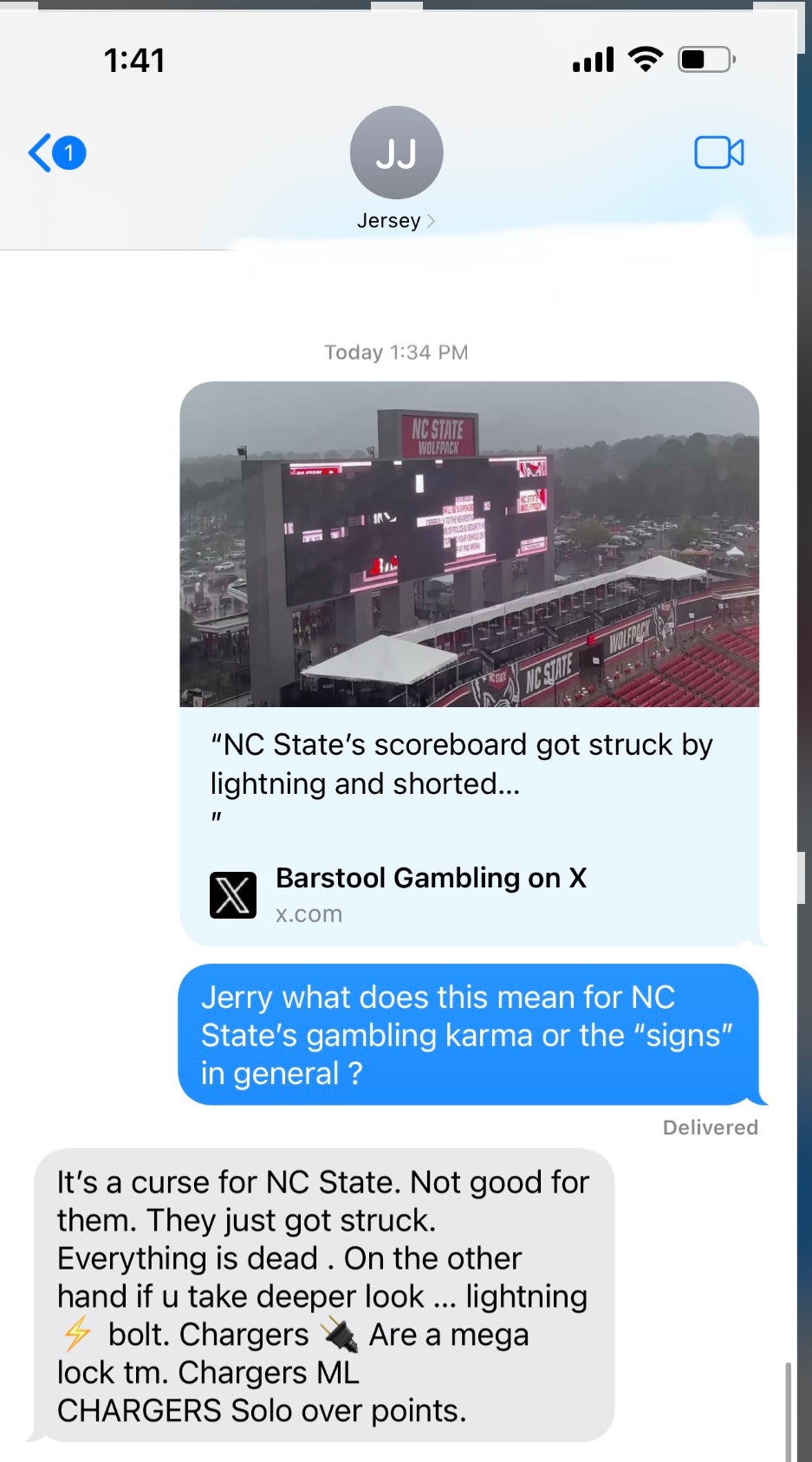This screenshot has height=1462, width=812.
Task: Tap the Jersey contact name
Action: (388, 221)
